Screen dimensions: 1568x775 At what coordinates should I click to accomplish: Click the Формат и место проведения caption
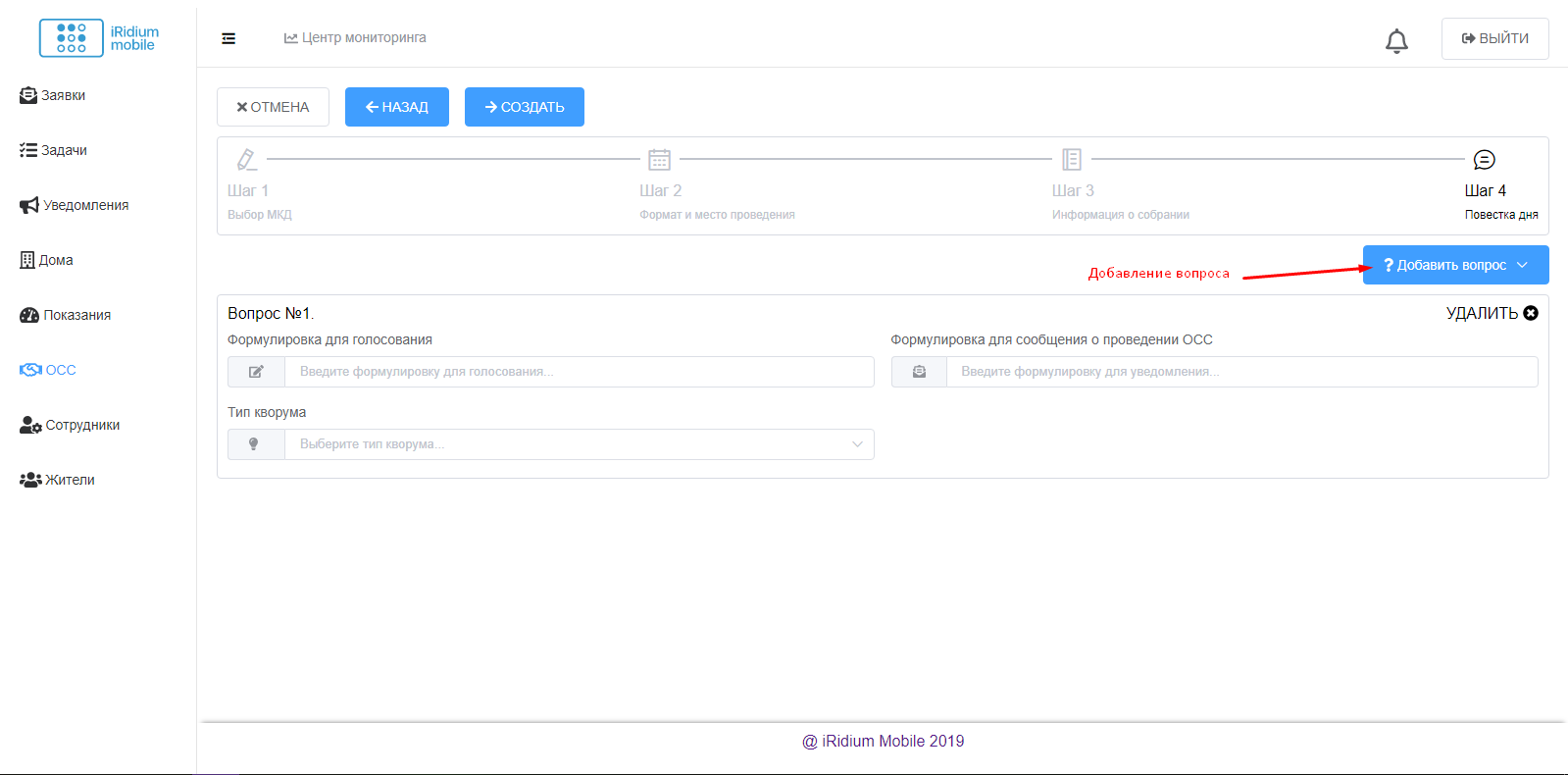[x=717, y=215]
